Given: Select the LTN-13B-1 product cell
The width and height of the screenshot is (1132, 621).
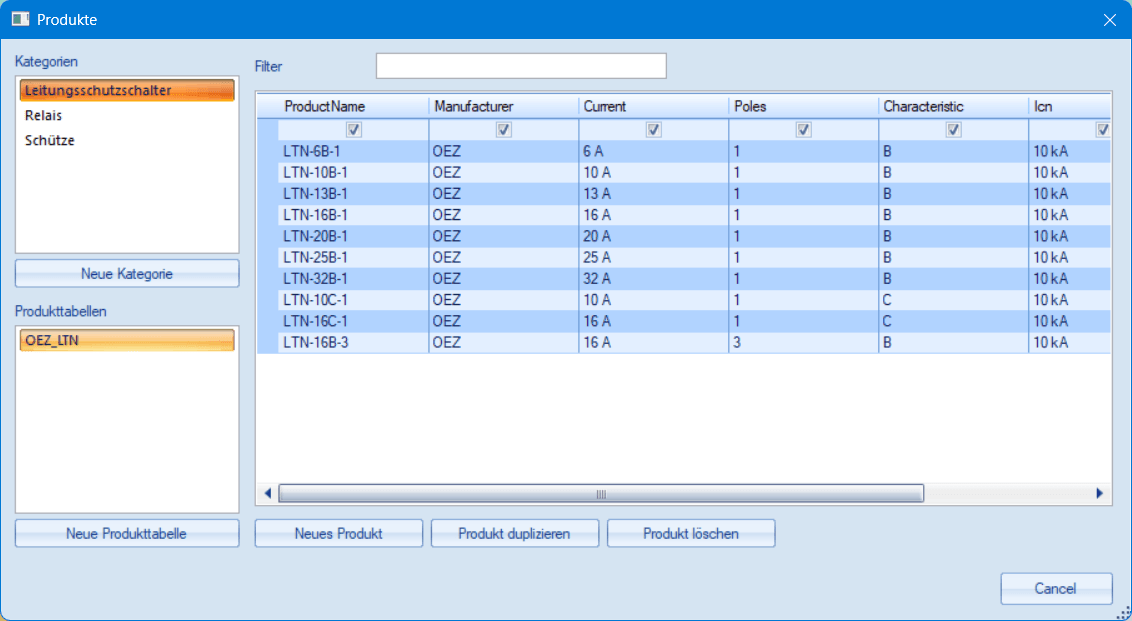Looking at the screenshot, I should click(353, 194).
